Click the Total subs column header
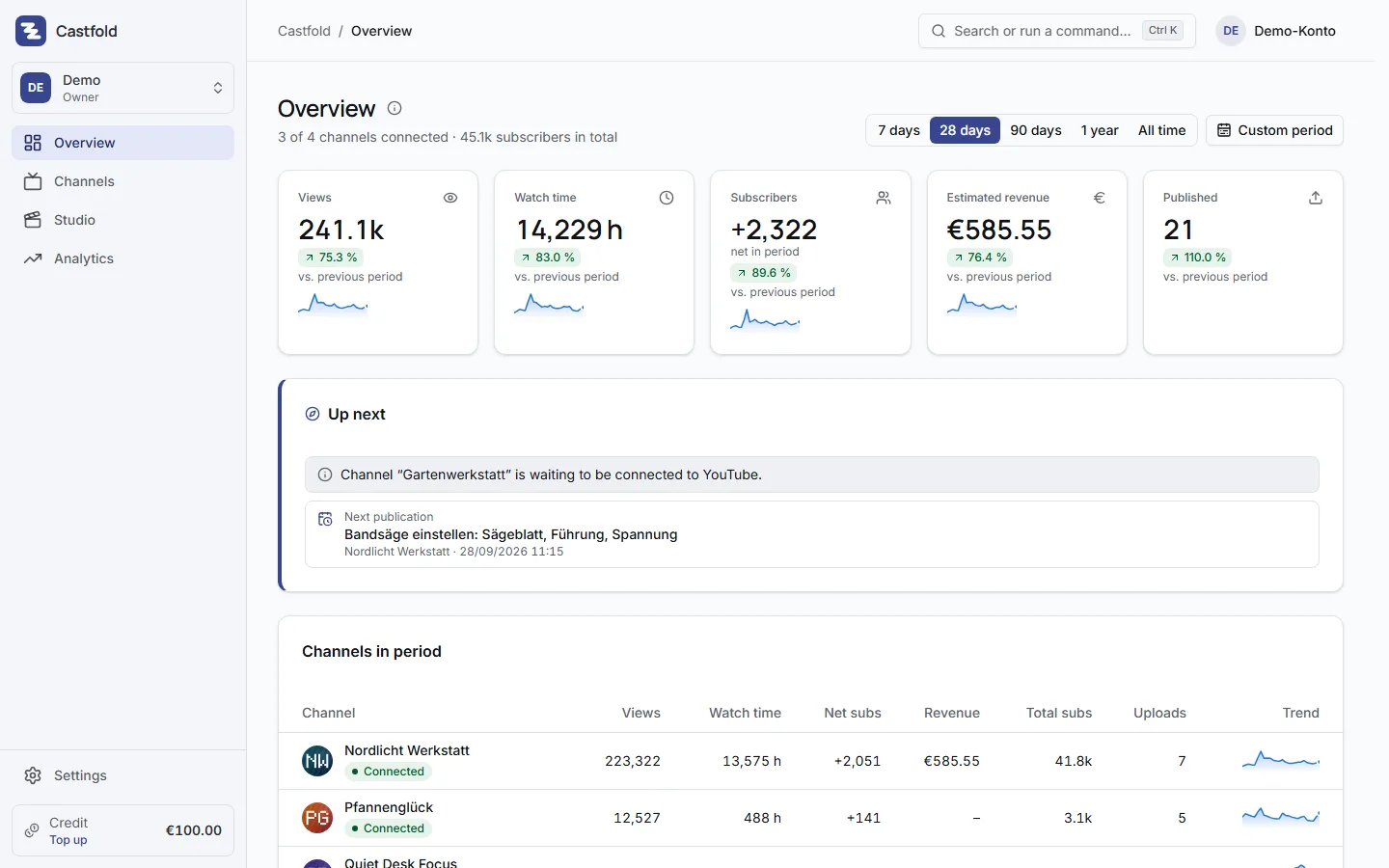1389x868 pixels. point(1059,713)
